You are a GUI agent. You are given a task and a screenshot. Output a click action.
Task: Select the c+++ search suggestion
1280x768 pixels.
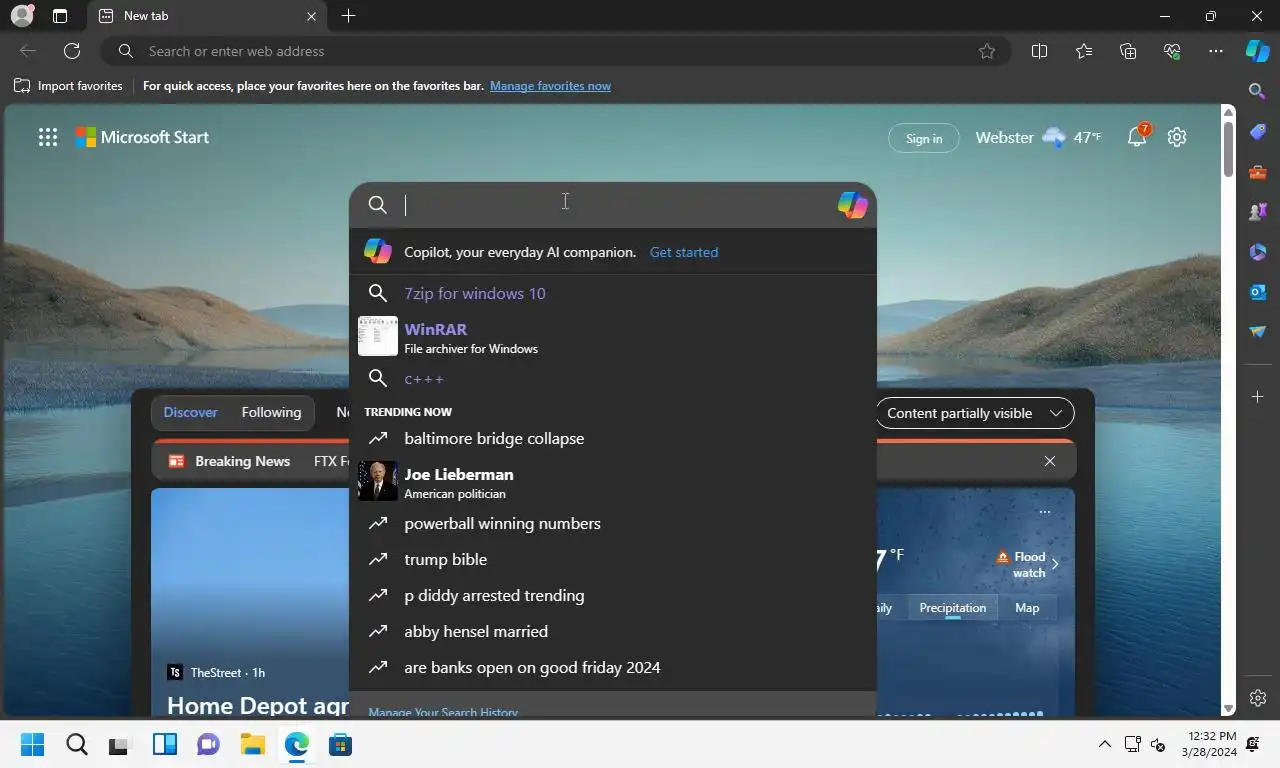[x=612, y=379]
